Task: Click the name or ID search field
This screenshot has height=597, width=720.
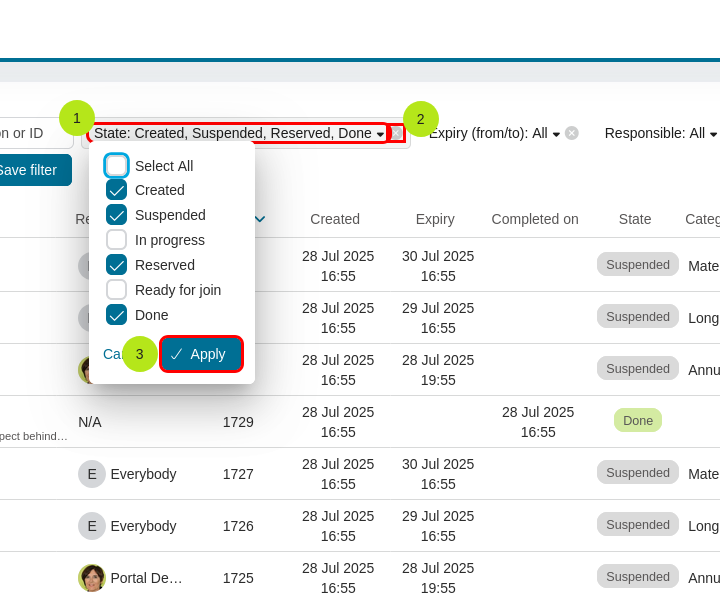Action: [30, 133]
